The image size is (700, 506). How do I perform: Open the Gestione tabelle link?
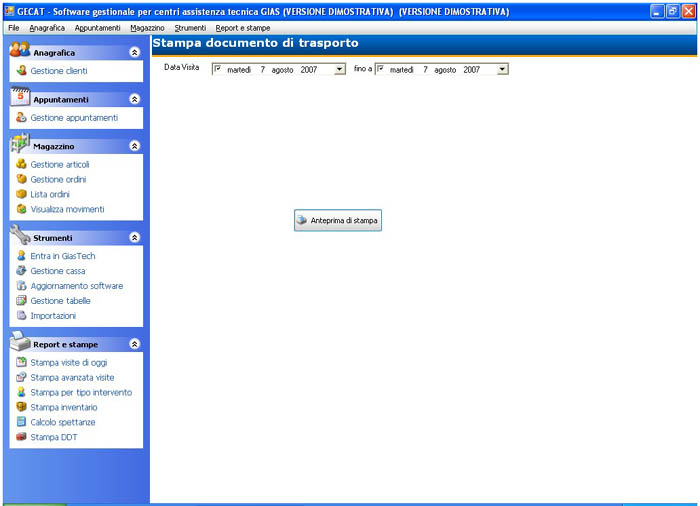tap(60, 301)
